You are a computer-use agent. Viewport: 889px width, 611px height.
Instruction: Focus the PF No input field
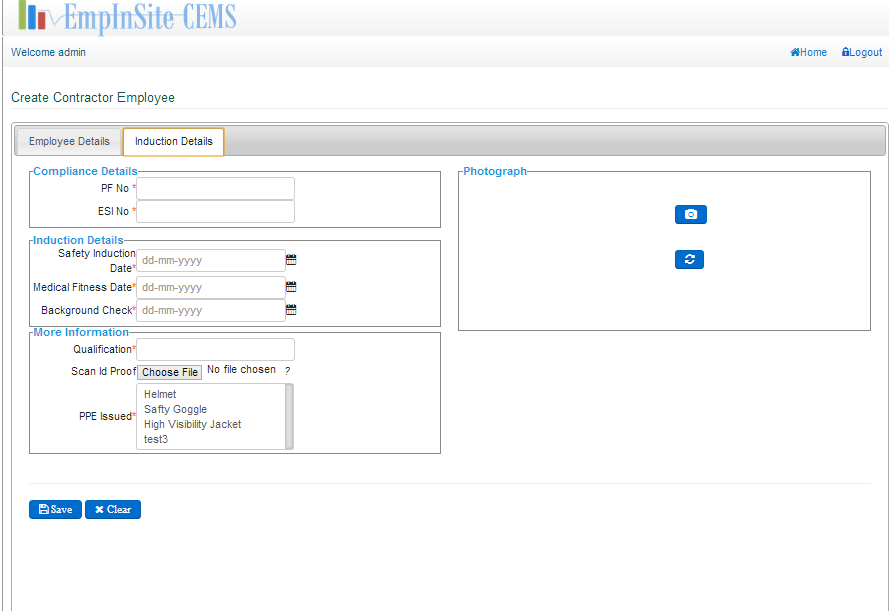(215, 188)
